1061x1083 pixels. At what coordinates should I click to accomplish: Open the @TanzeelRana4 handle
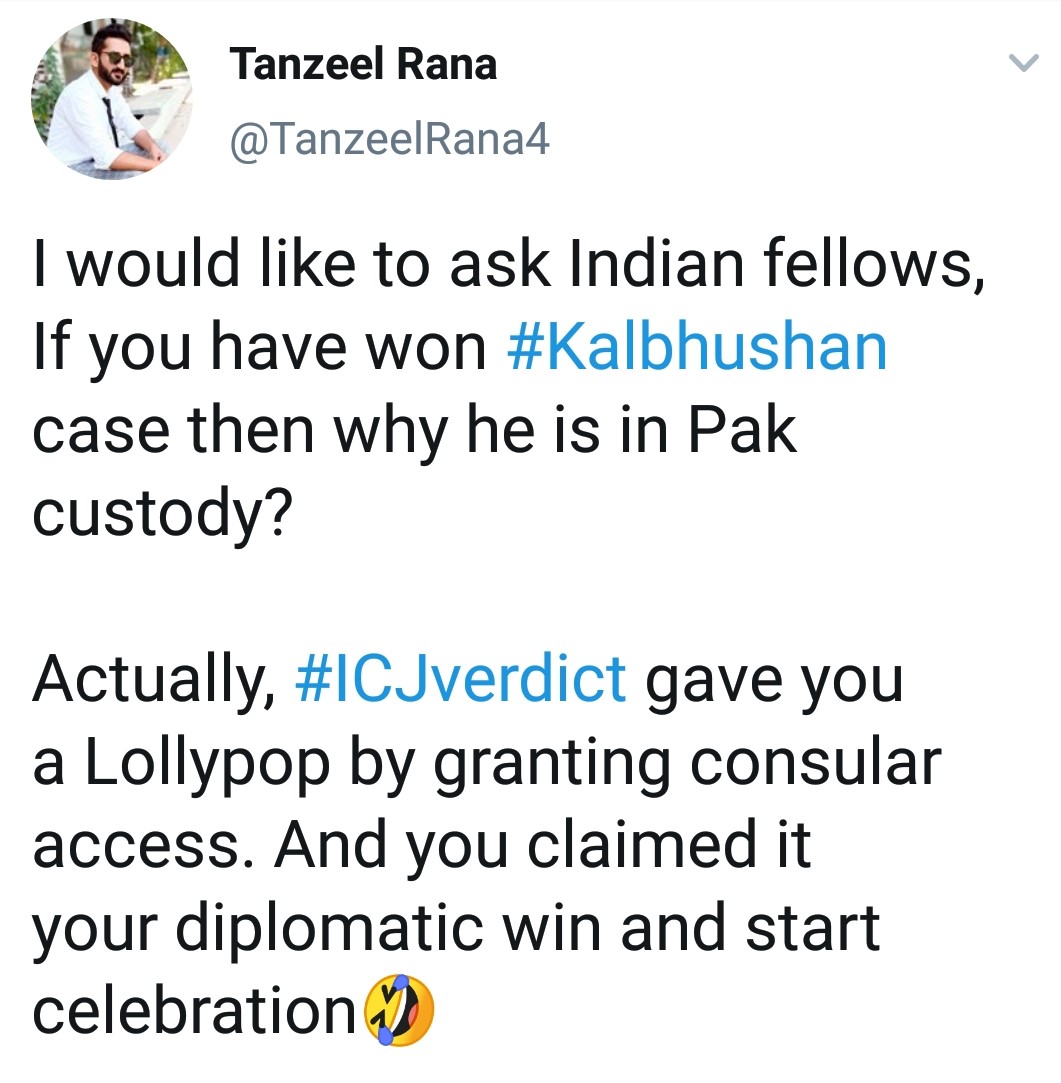coord(390,140)
